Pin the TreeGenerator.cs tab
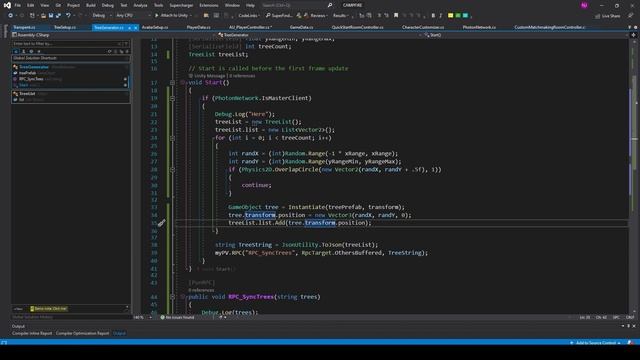This screenshot has height=360, width=640. click(129, 28)
